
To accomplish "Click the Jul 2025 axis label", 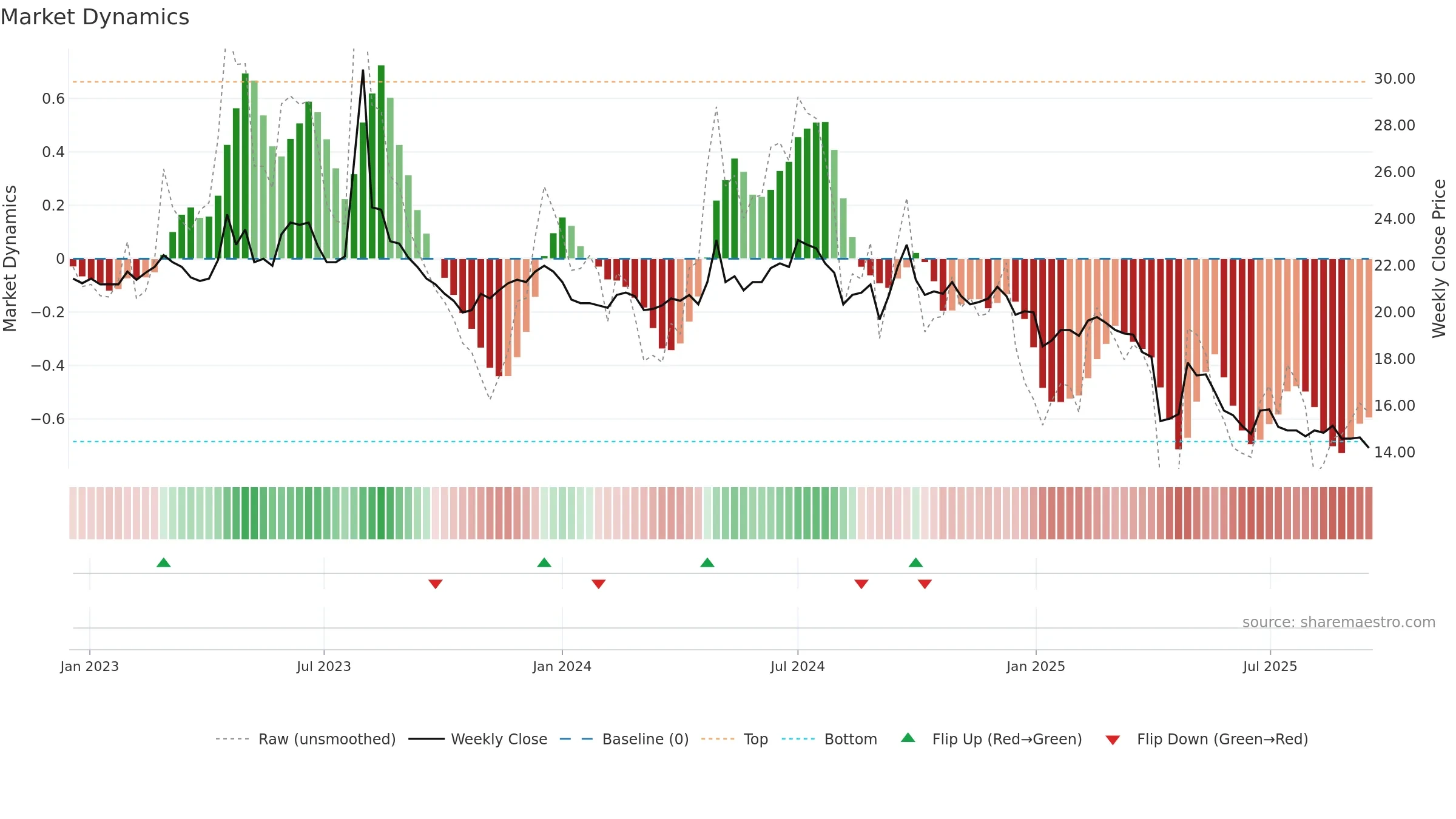I will 1270,666.
